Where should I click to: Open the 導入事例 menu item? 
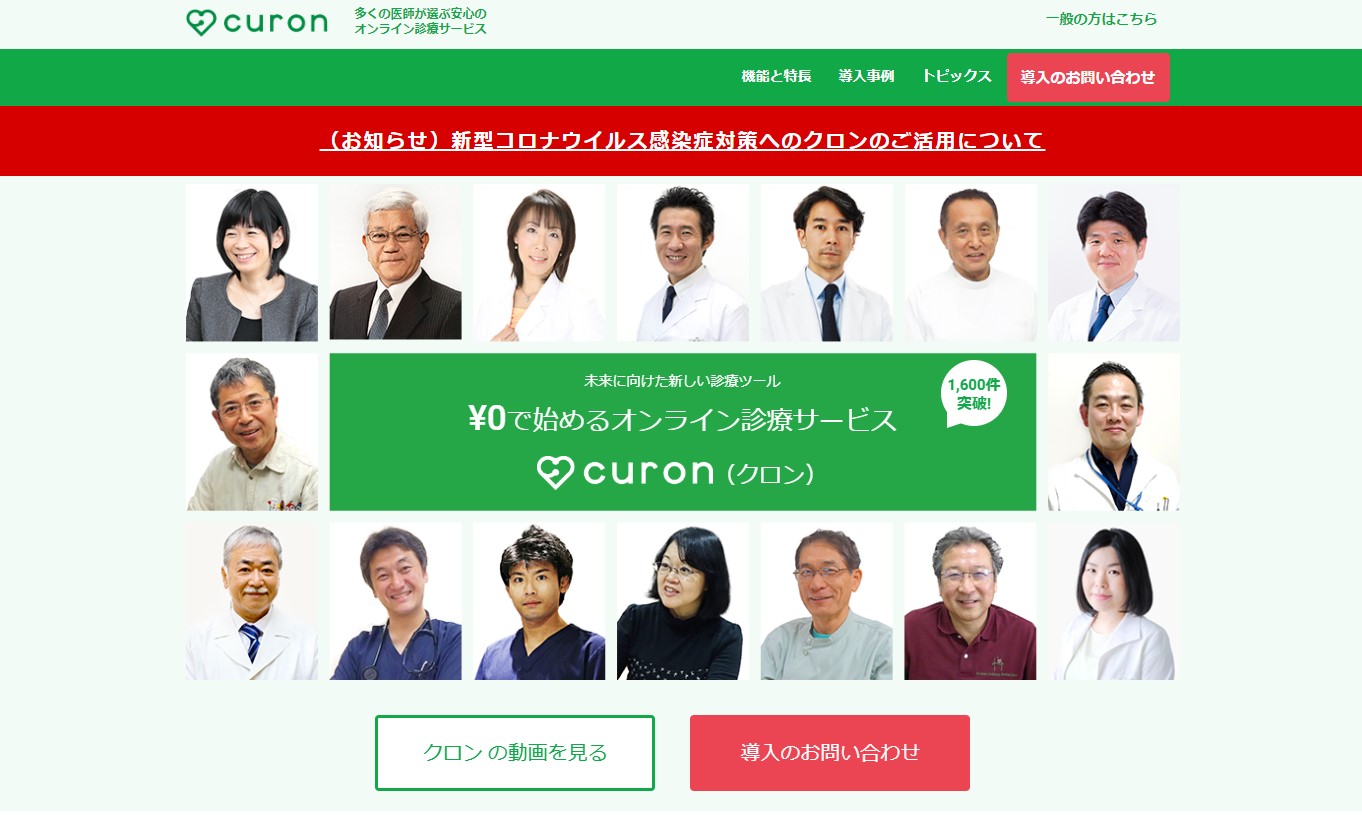point(866,77)
